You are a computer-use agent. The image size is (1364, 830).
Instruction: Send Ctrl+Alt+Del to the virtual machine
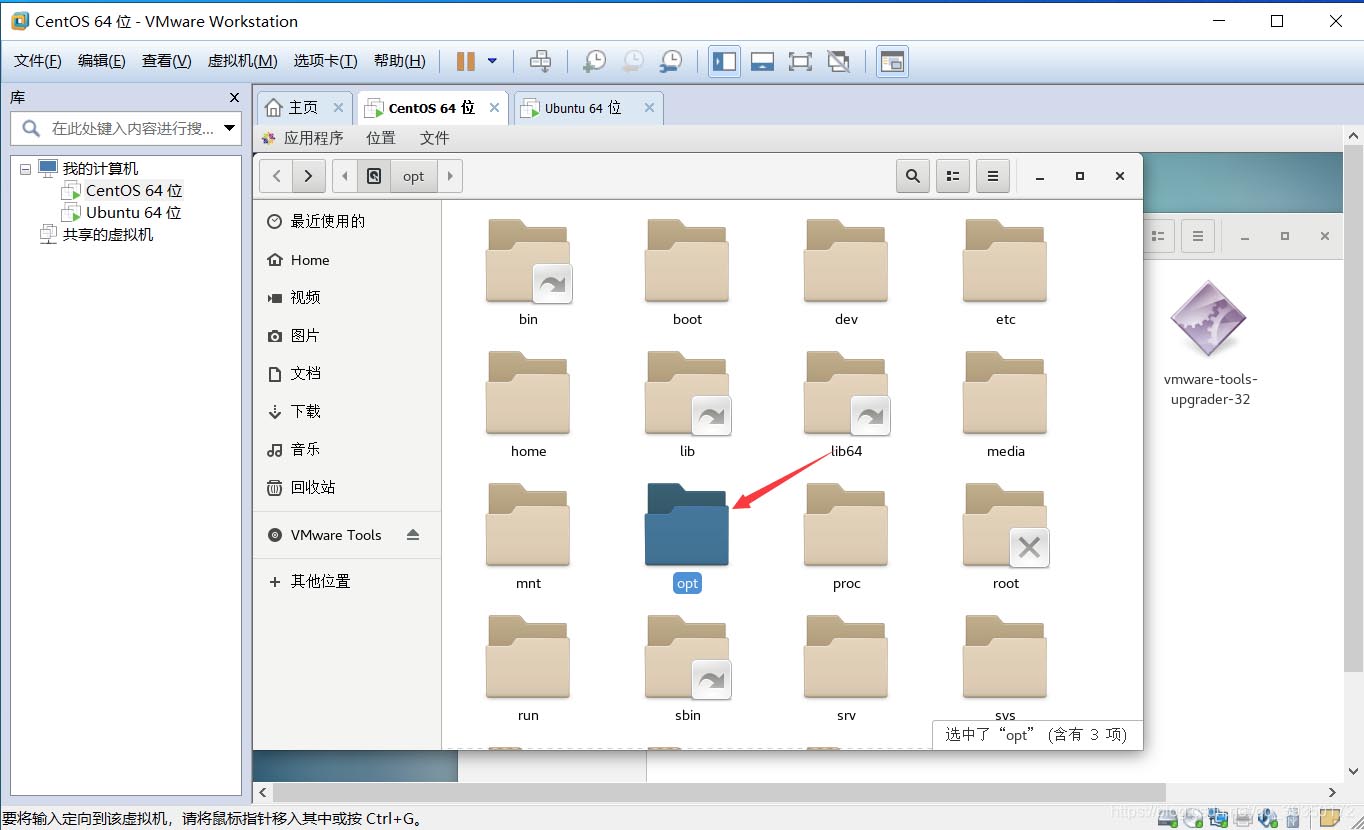click(540, 62)
